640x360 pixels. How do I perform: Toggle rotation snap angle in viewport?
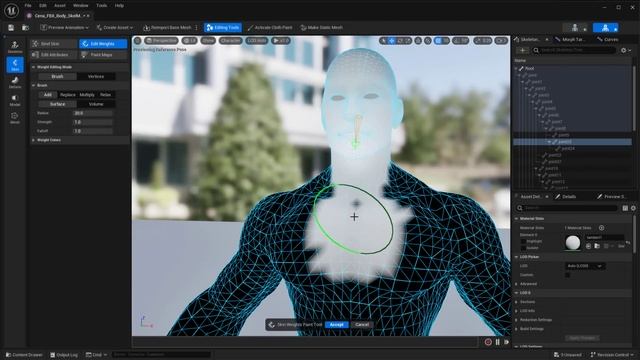tap(461, 41)
